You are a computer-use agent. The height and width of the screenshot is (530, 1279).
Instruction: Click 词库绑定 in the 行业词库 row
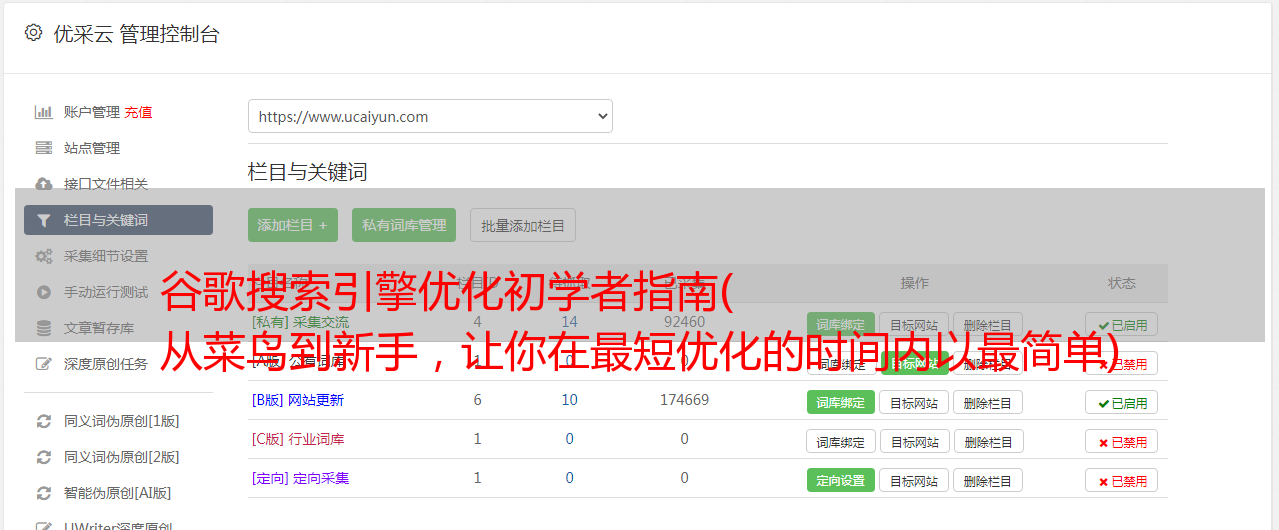(841, 442)
